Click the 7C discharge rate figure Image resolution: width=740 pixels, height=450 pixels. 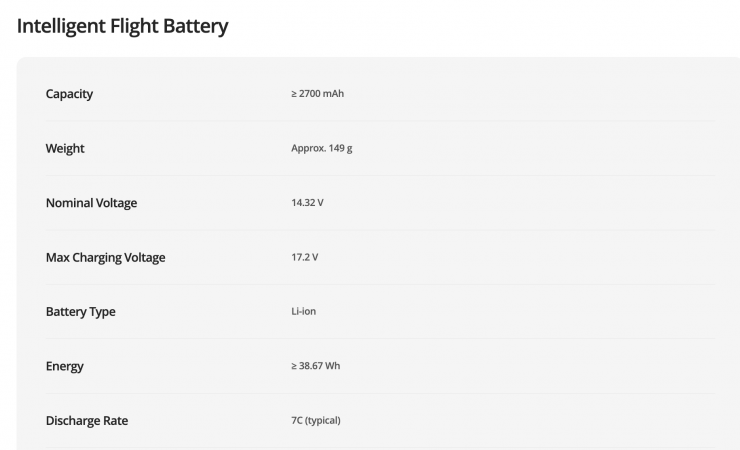coord(297,420)
